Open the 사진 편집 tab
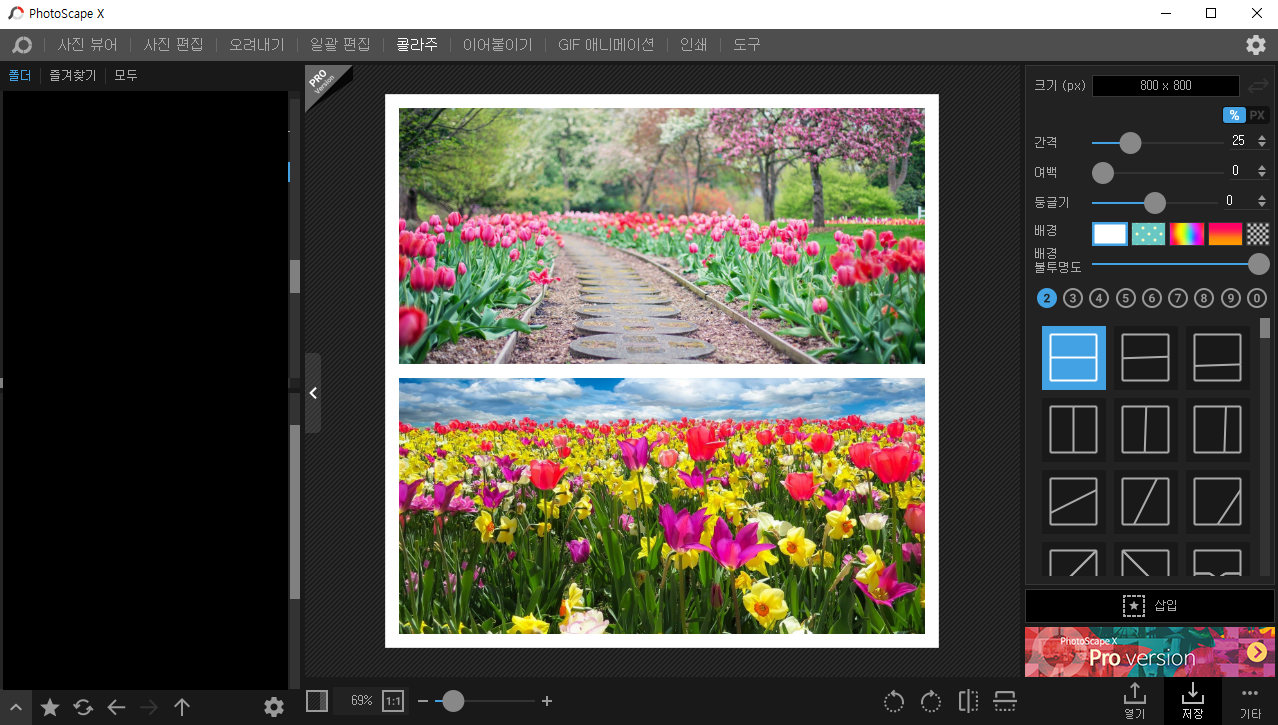This screenshot has width=1278, height=725. 173,44
